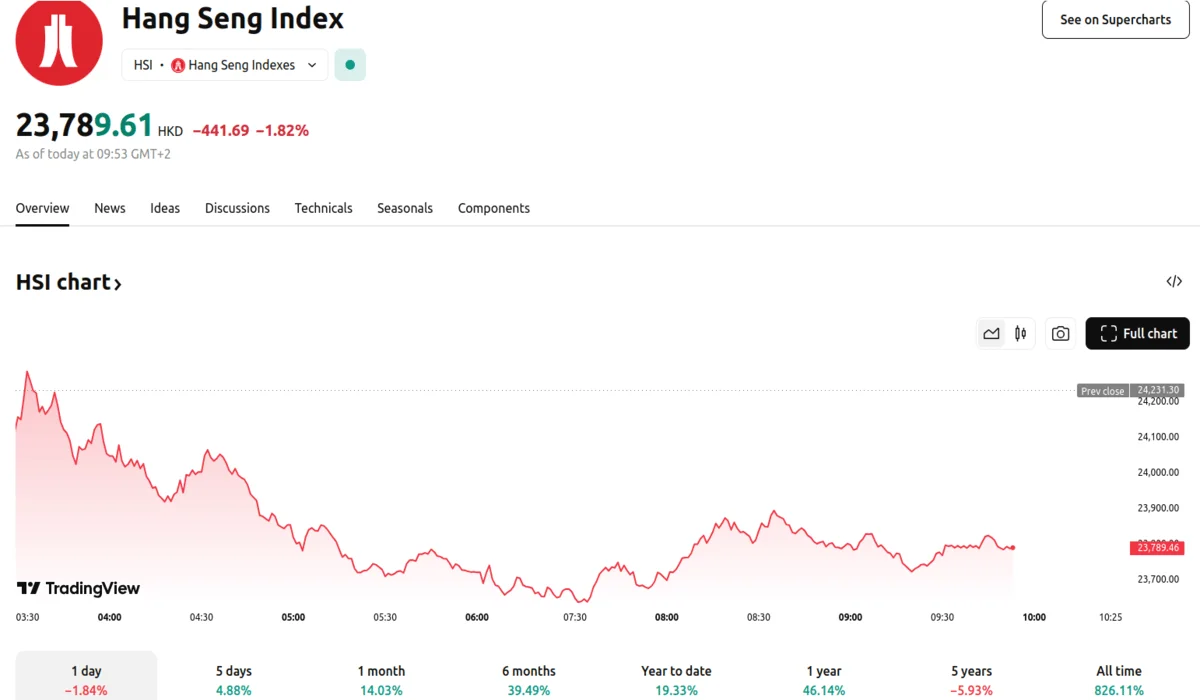Click the green market status indicator

point(350,65)
